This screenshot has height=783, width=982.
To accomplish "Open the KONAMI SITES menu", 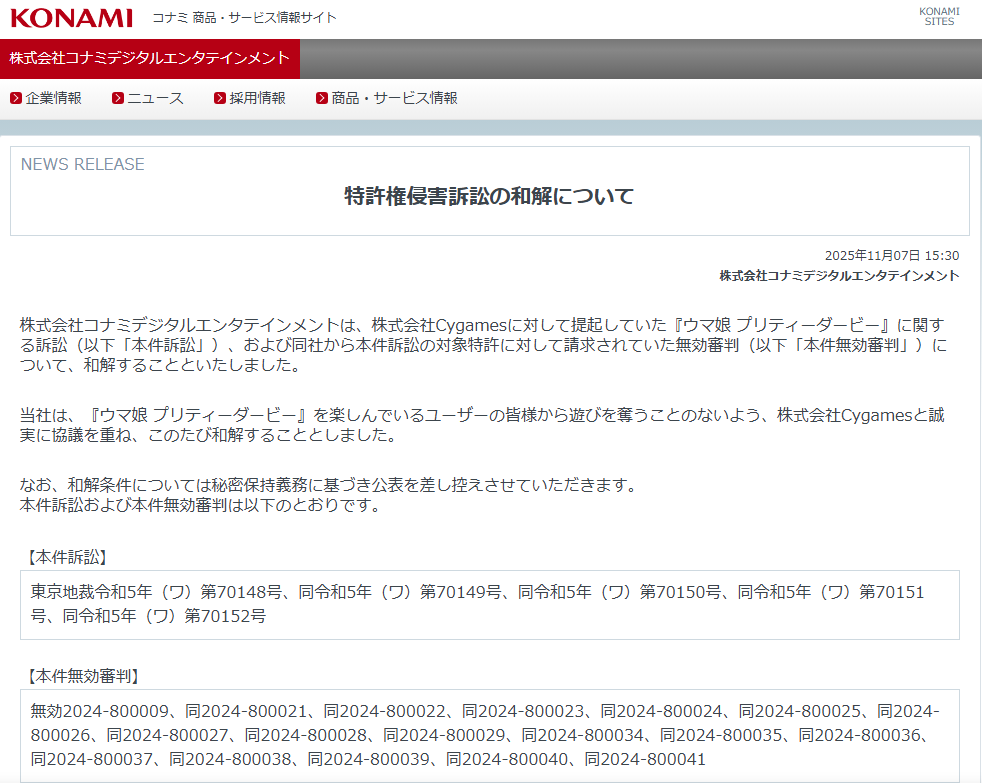I will coord(938,17).
